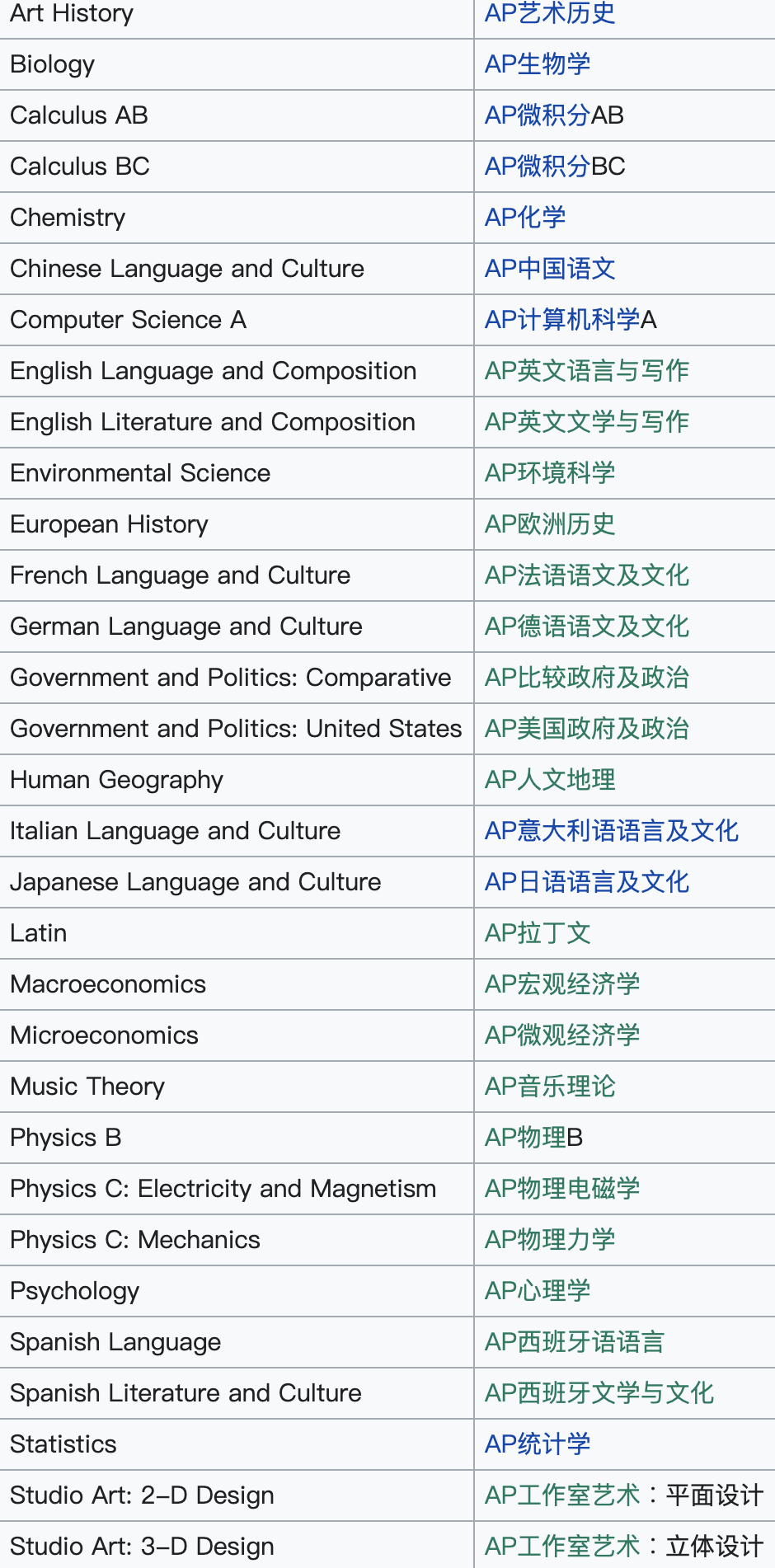Click the Calculus BC cell

click(237, 167)
